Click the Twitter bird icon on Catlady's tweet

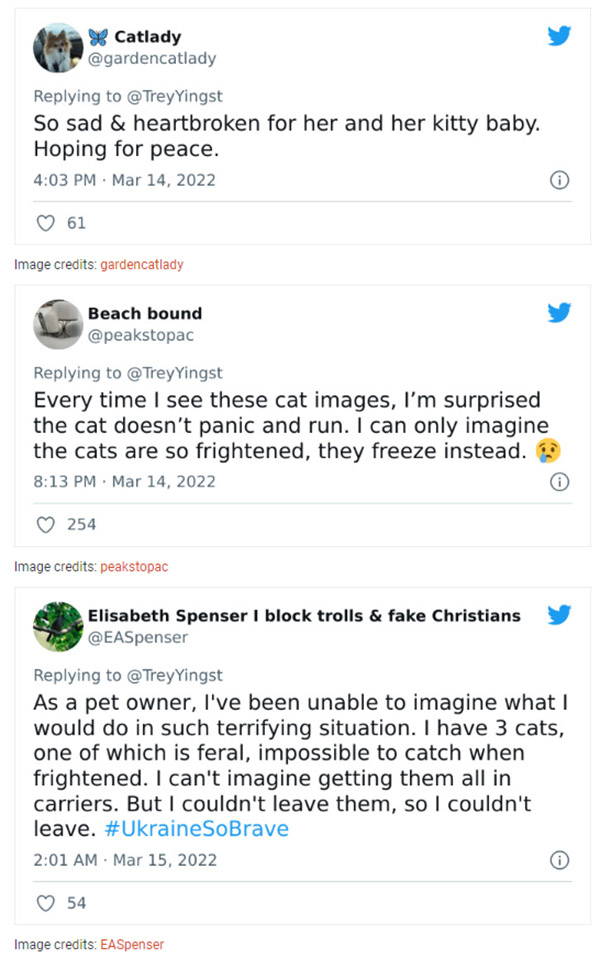coord(560,37)
